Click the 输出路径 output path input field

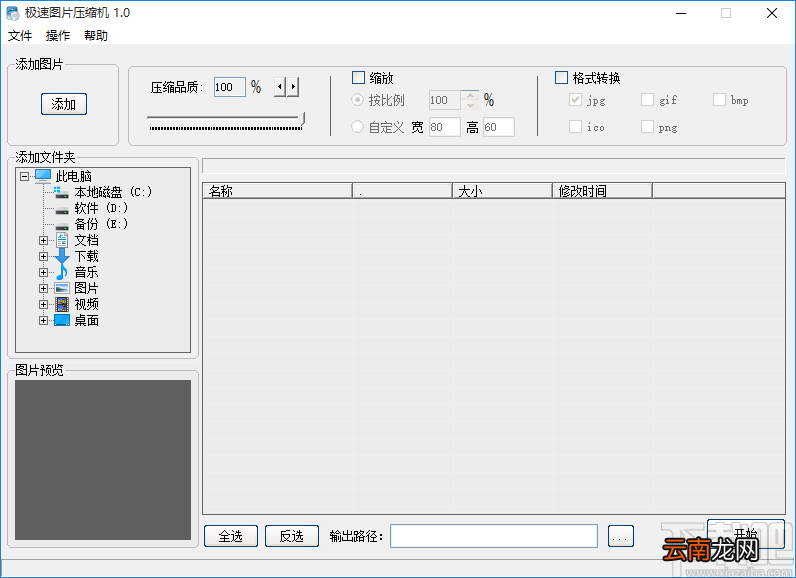tap(494, 536)
